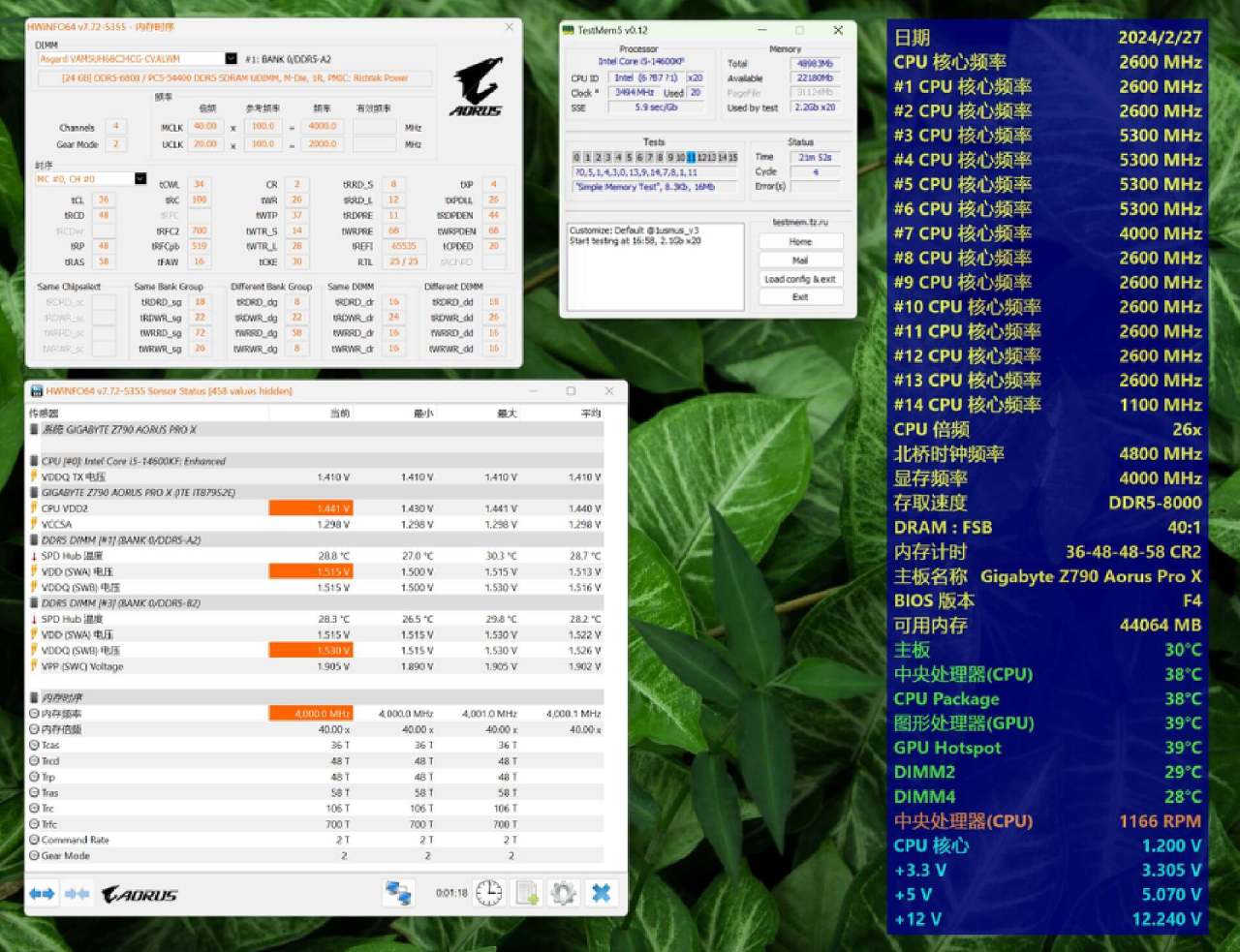Click the VPP (SWC) Voltage bolt icon

[x=34, y=666]
